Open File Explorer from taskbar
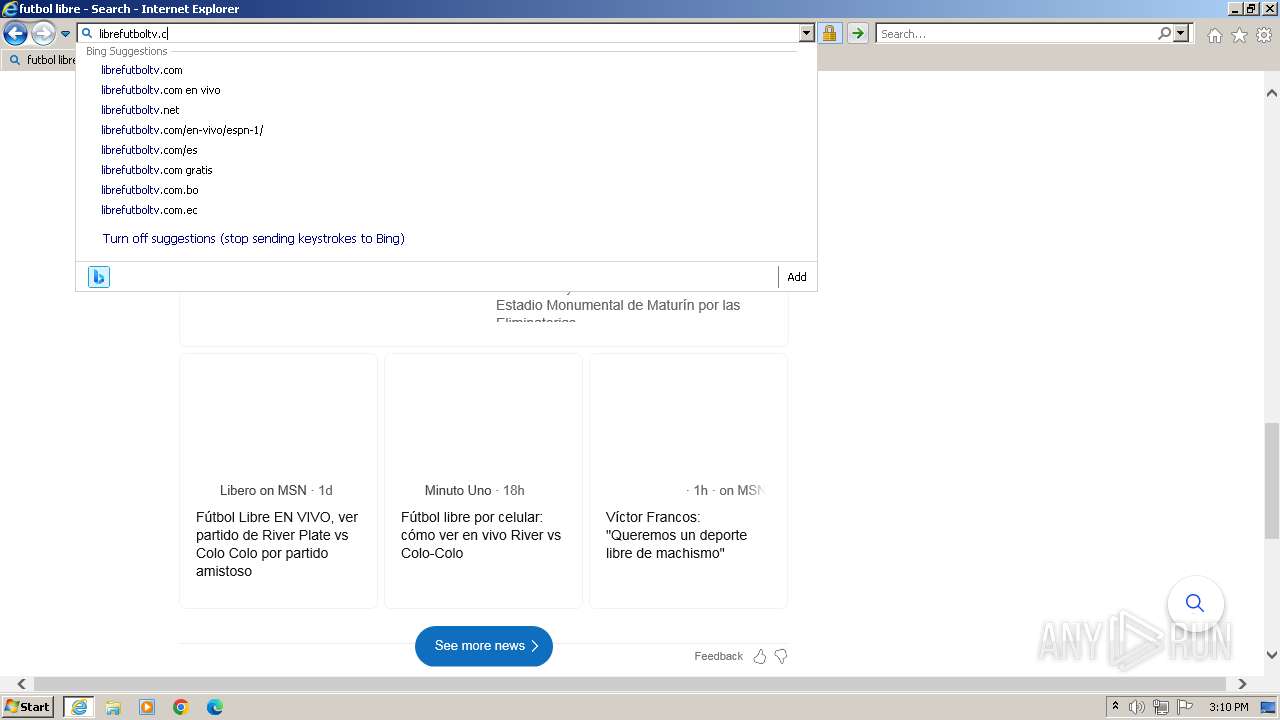 tap(113, 707)
